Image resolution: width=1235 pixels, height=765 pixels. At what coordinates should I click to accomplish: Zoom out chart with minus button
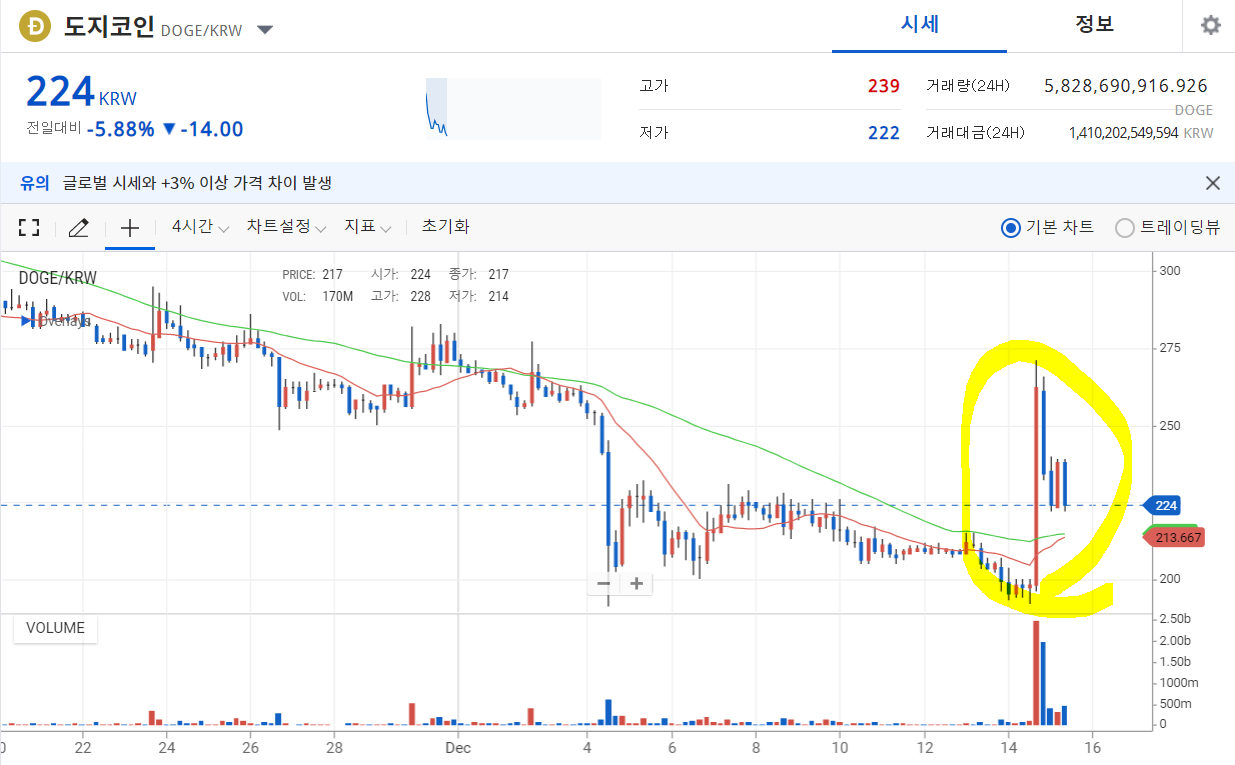point(604,583)
